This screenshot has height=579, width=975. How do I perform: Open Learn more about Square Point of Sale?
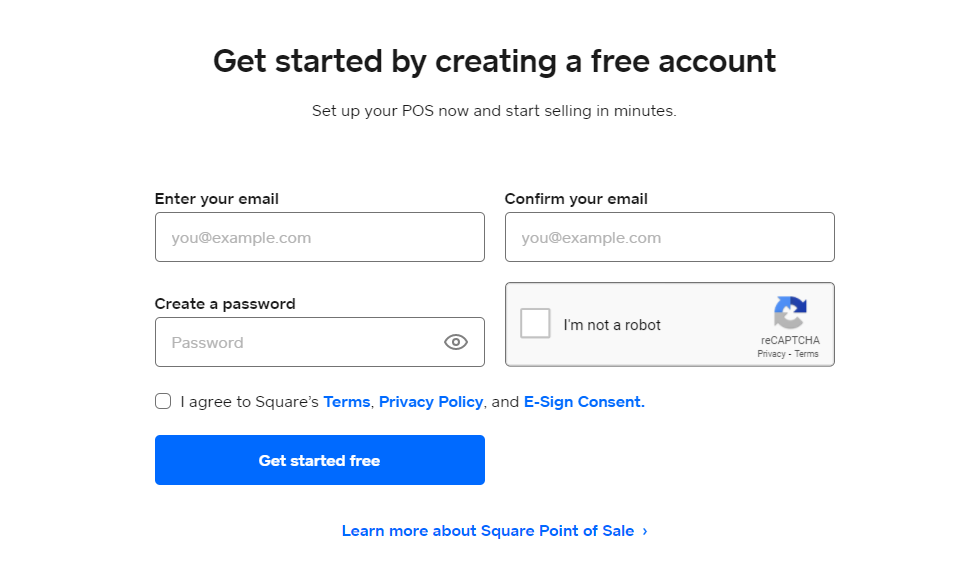click(488, 531)
